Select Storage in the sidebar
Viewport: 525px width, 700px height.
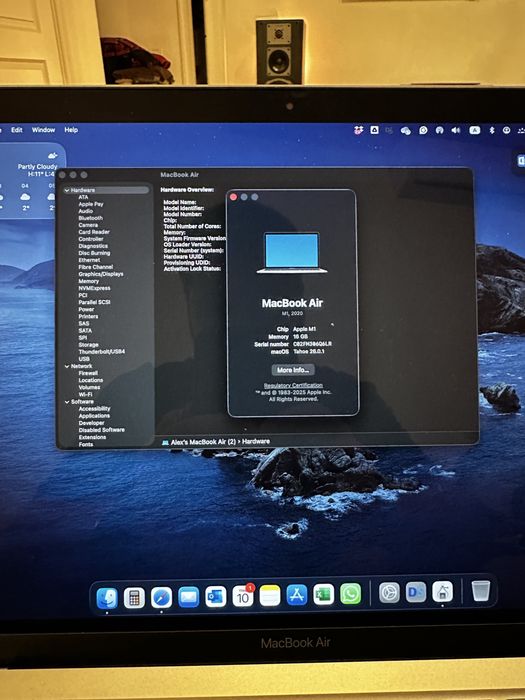[x=88, y=345]
